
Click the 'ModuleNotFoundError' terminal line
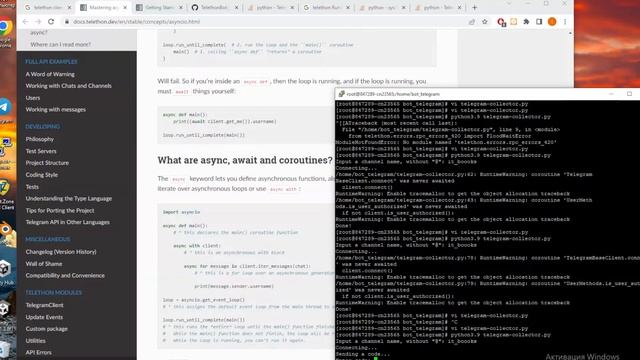point(446,142)
